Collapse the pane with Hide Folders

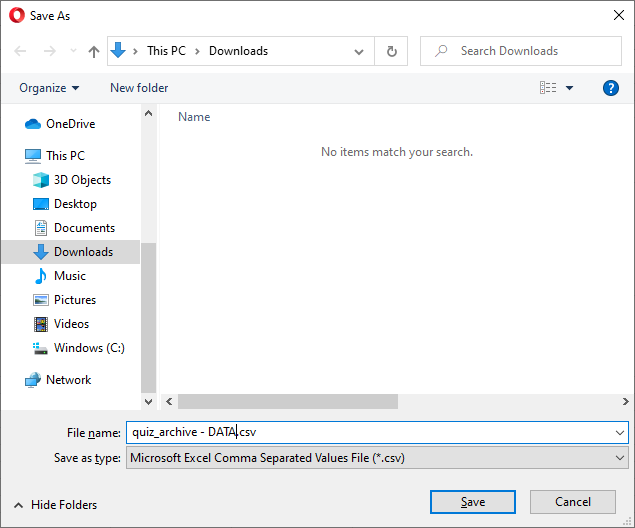point(56,505)
